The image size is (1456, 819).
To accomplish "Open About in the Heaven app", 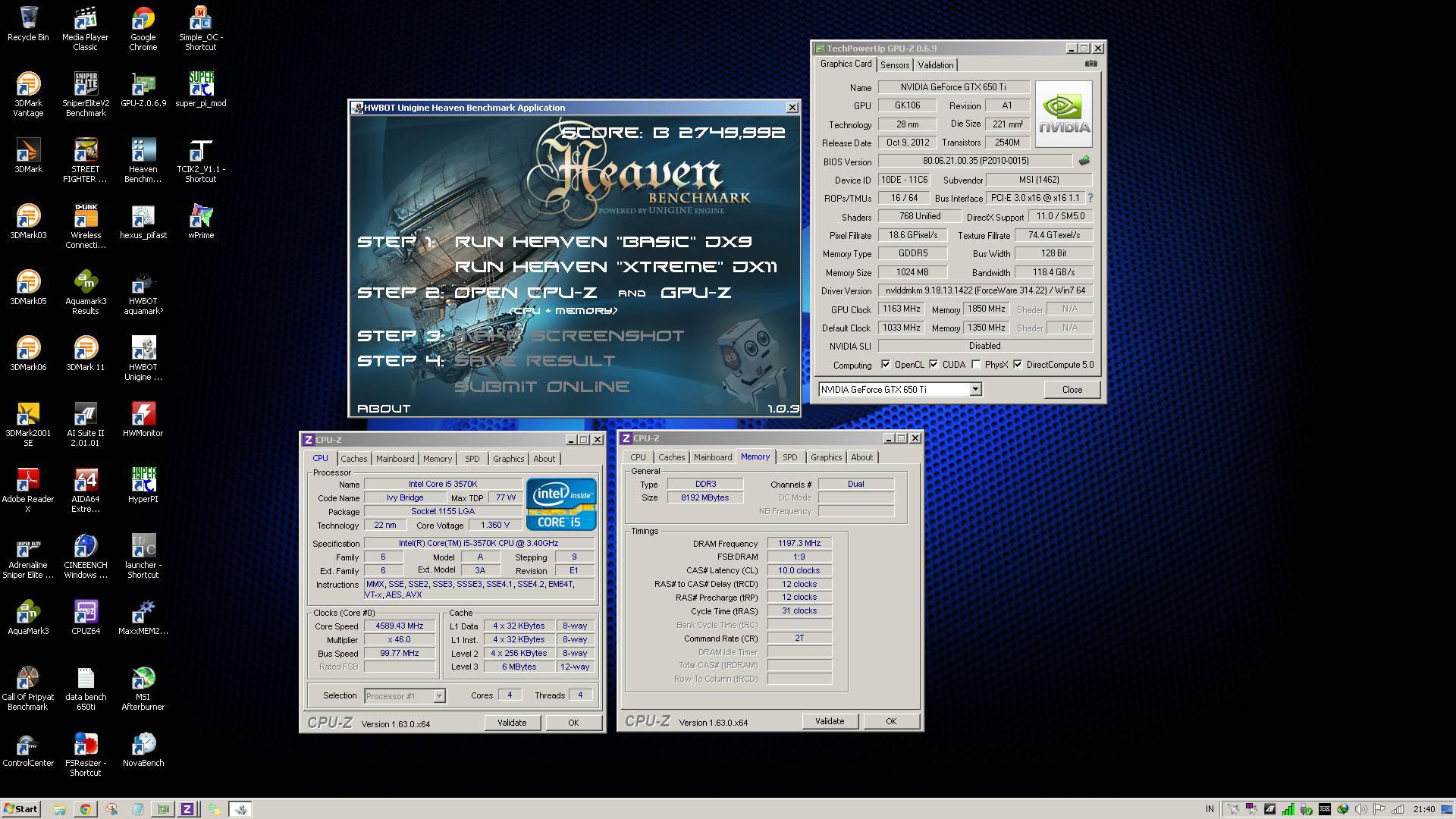I will (384, 409).
